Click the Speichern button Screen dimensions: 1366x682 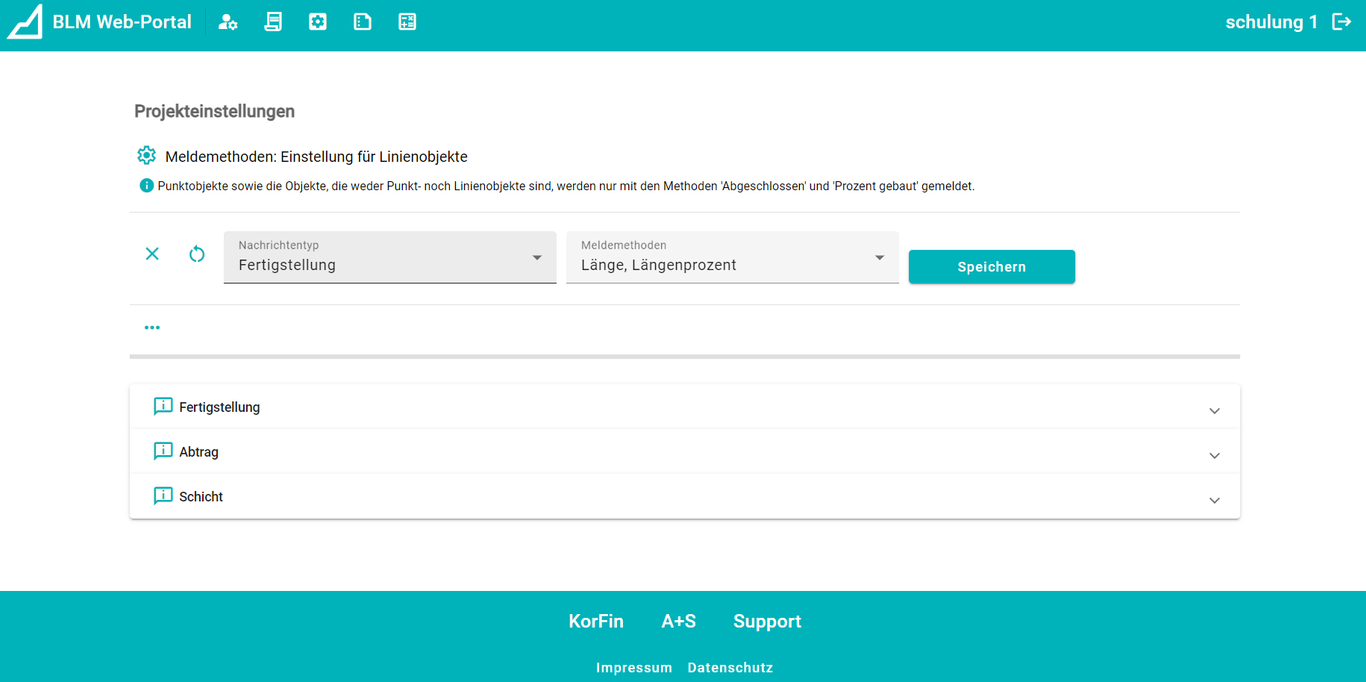coord(991,267)
